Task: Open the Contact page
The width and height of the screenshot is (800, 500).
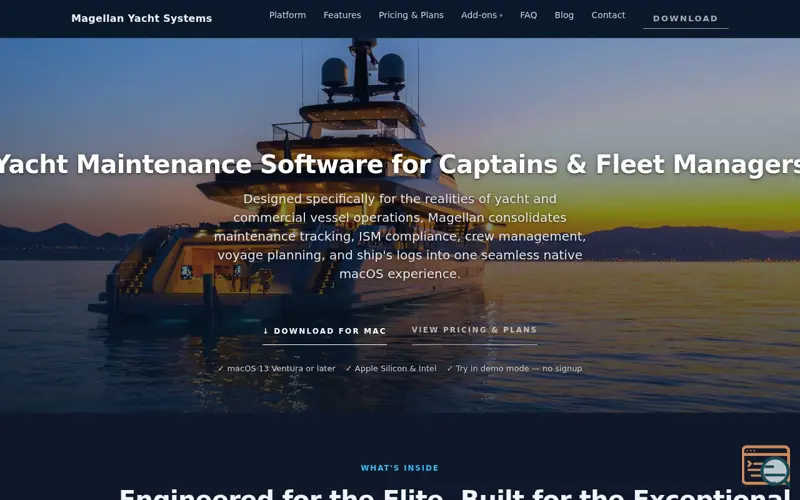Action: 608,15
